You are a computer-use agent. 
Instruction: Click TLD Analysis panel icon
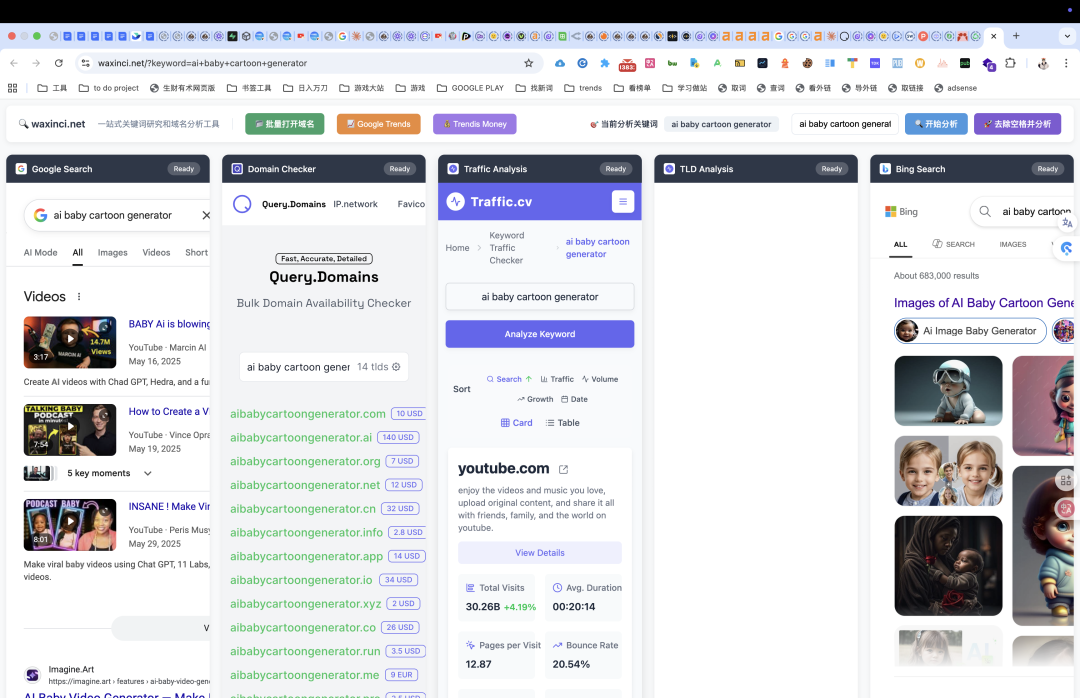(669, 169)
